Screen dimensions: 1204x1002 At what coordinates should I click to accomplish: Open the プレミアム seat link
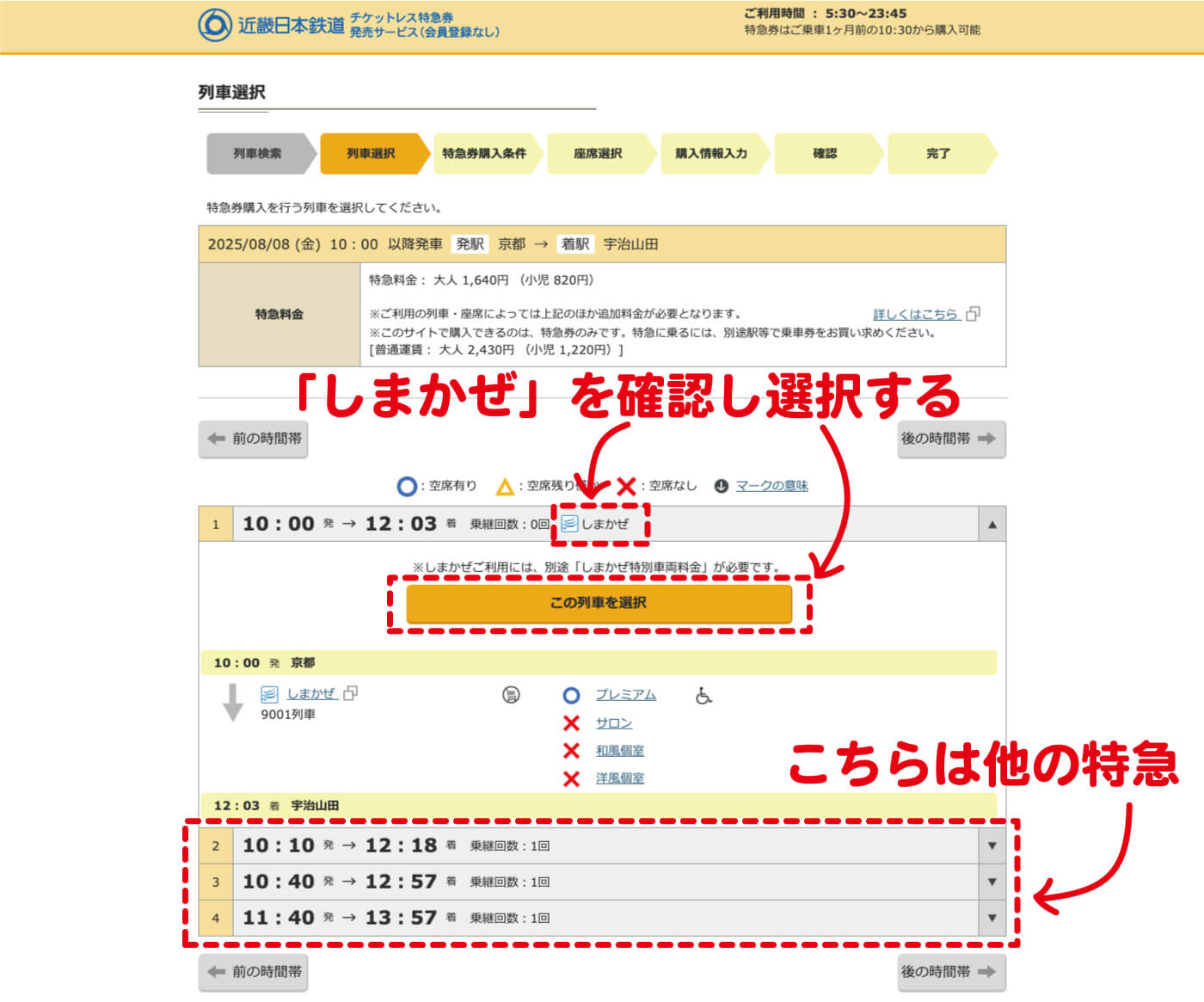tap(626, 695)
